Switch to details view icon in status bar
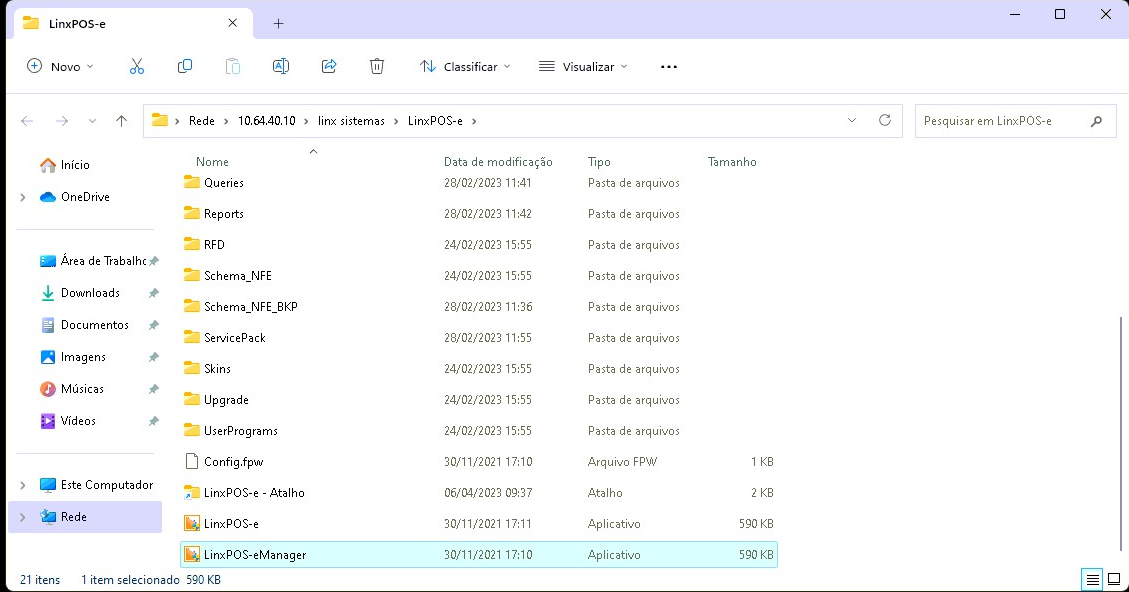The height and width of the screenshot is (592, 1129). coord(1092,579)
